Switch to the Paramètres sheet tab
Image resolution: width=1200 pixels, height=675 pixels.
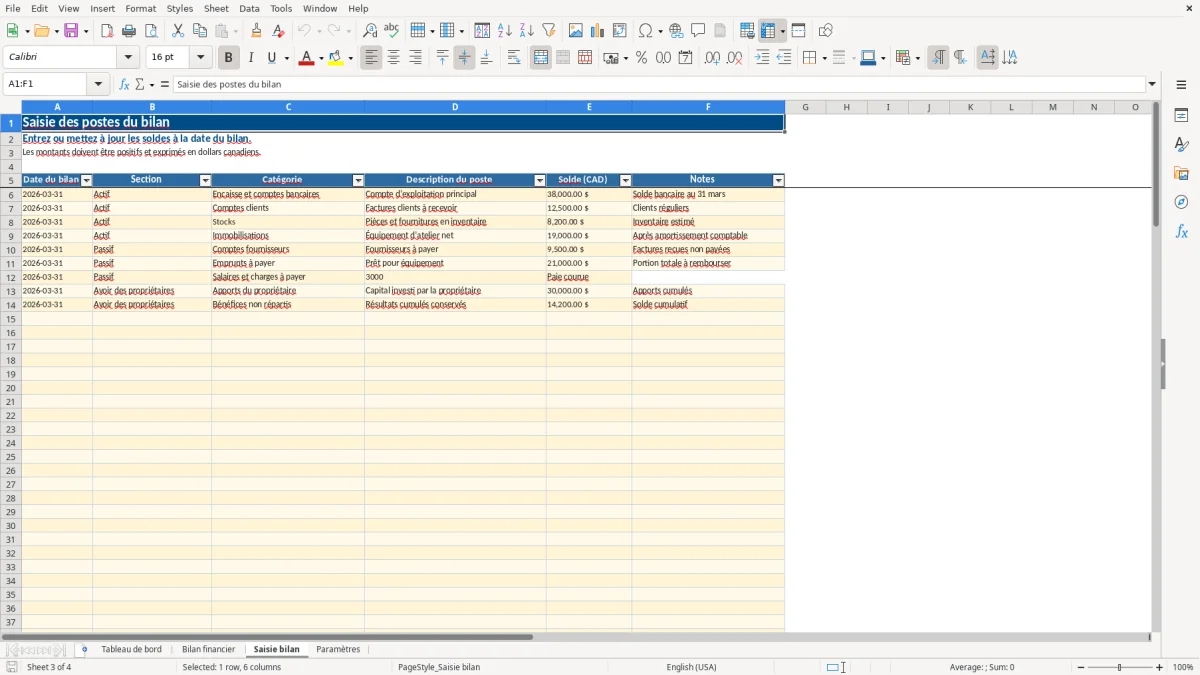(338, 650)
